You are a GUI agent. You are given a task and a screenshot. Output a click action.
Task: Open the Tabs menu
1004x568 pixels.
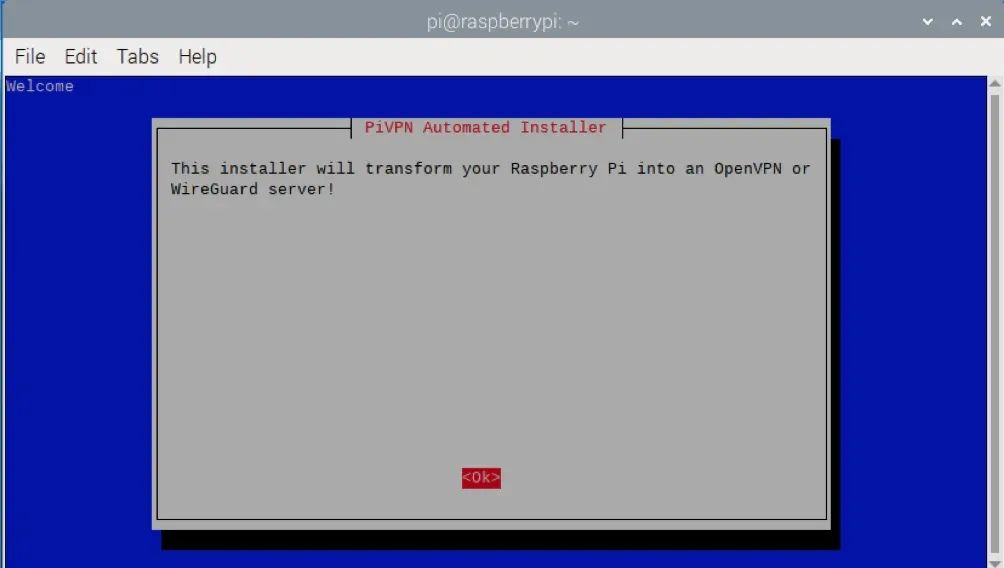tap(137, 57)
